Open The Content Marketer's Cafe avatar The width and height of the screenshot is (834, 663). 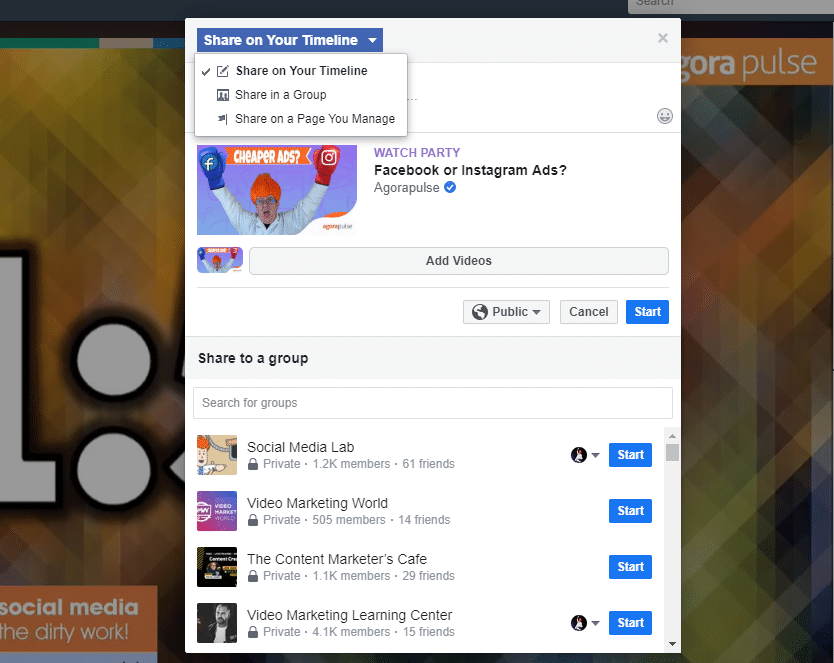[x=217, y=567]
